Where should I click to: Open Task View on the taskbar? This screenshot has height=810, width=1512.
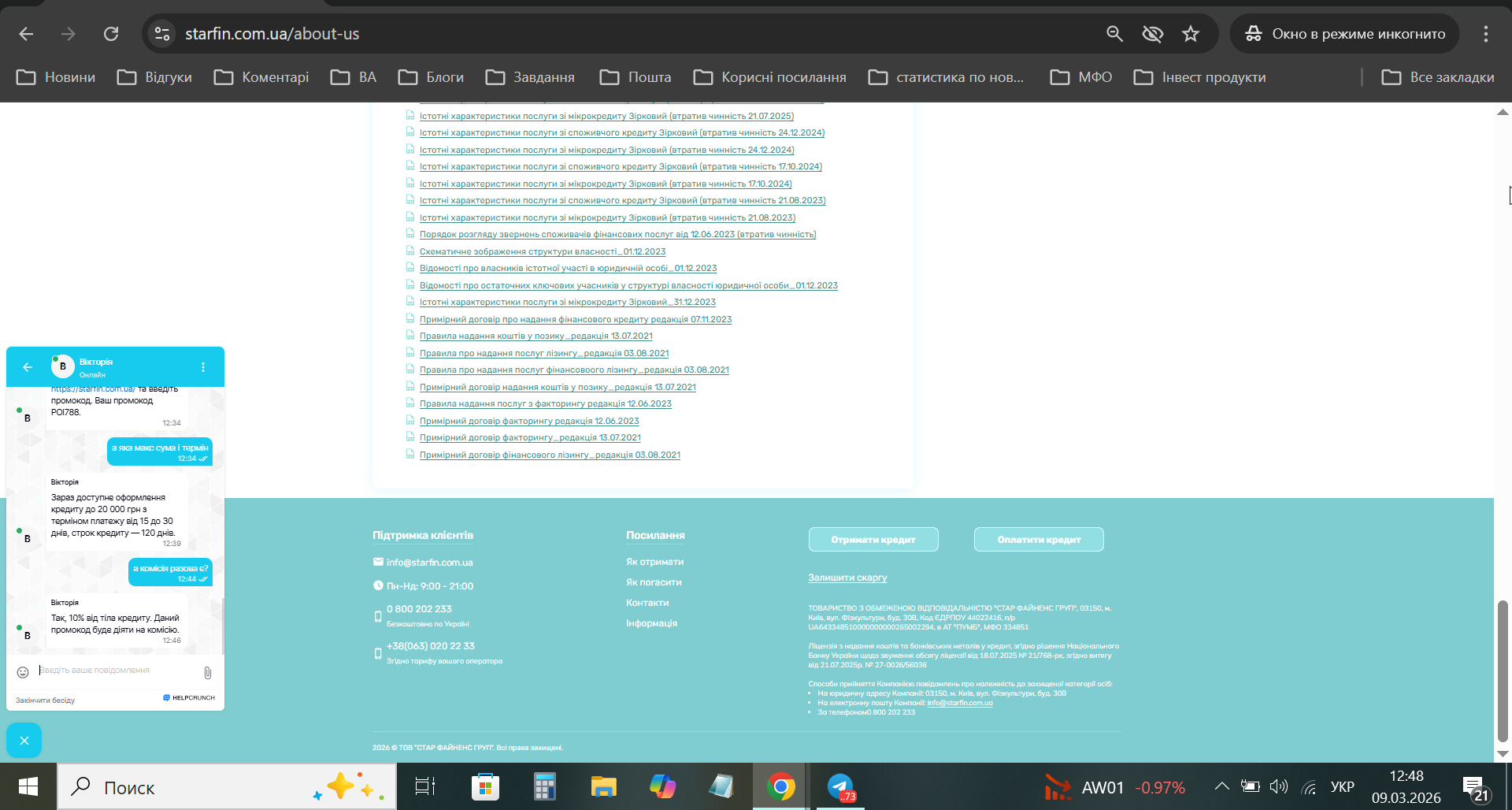point(425,786)
